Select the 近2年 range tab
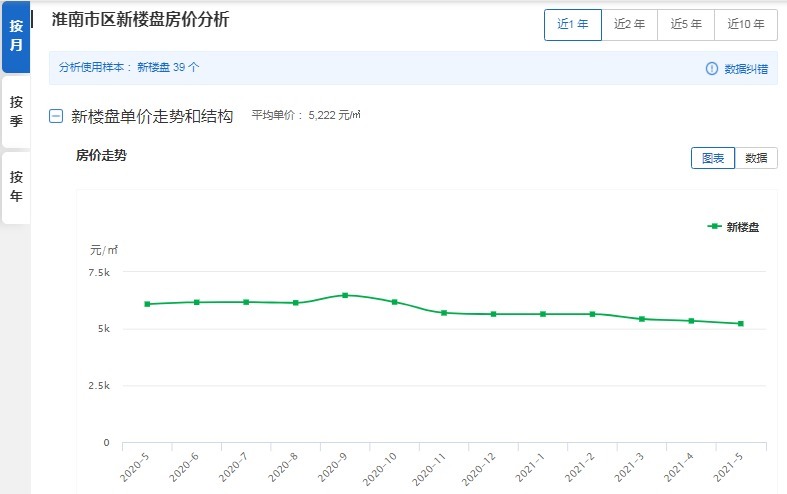This screenshot has width=787, height=494. point(629,25)
